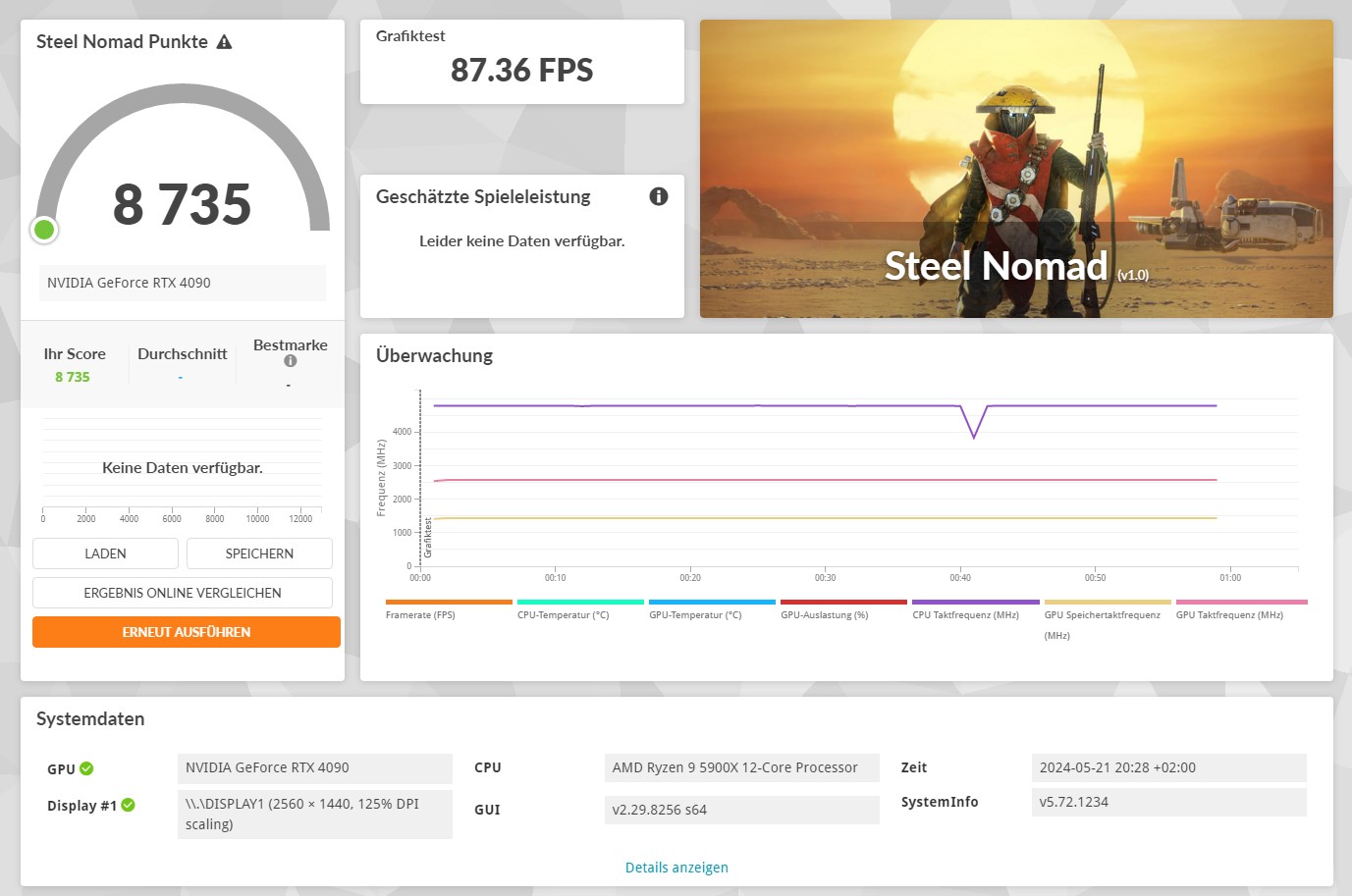The image size is (1352, 896).
Task: Expand Details anzeigen in Systemdaten
Action: click(x=676, y=868)
